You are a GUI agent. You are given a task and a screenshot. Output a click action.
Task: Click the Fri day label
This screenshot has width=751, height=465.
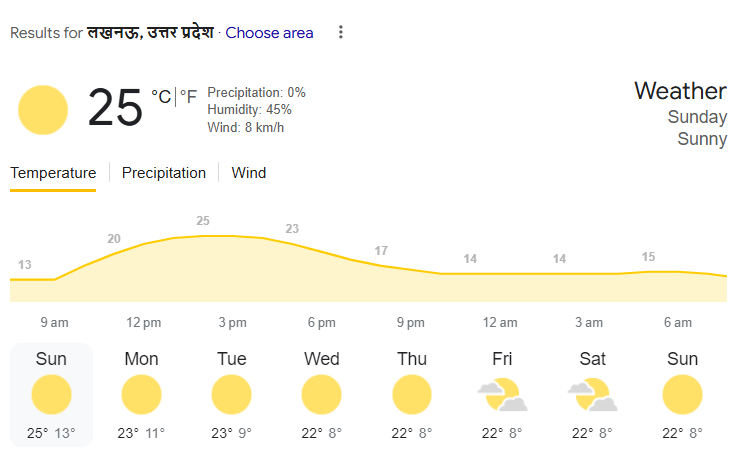[501, 359]
